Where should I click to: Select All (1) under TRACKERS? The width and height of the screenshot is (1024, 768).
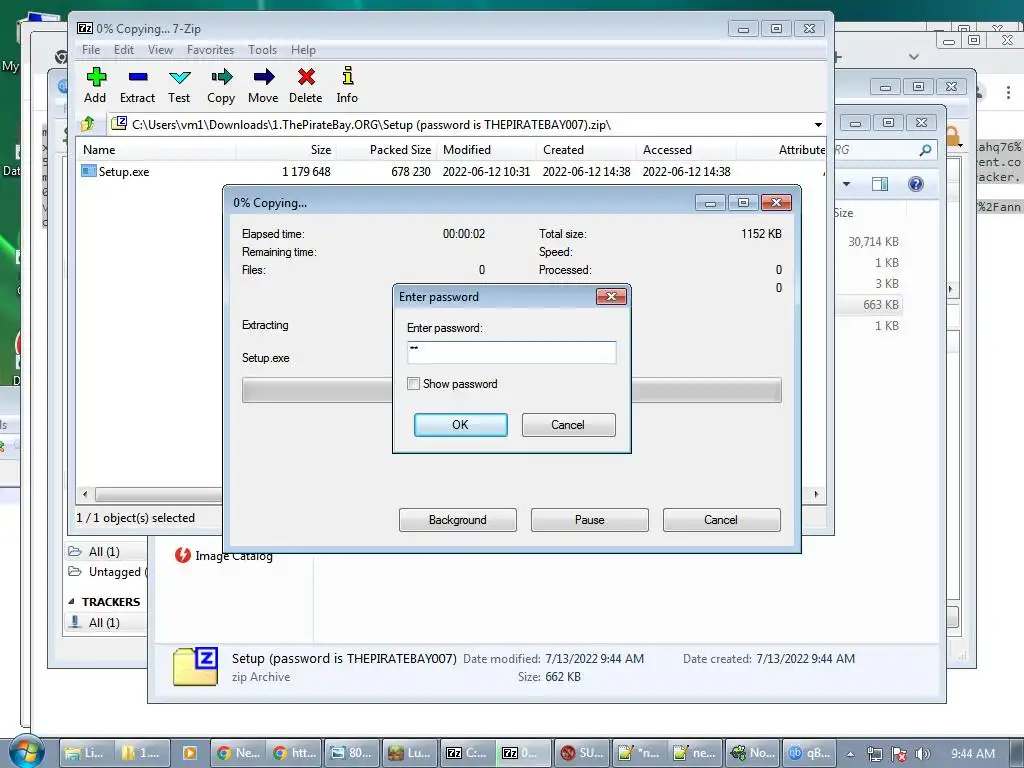104,622
